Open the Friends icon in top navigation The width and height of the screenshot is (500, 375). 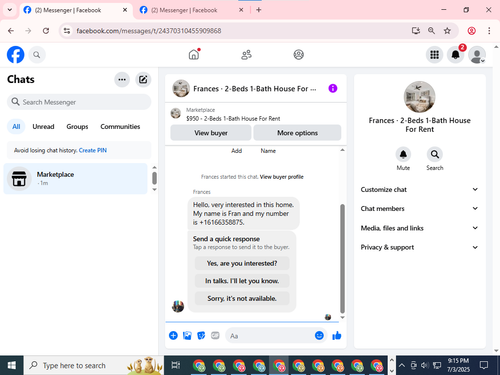click(246, 55)
